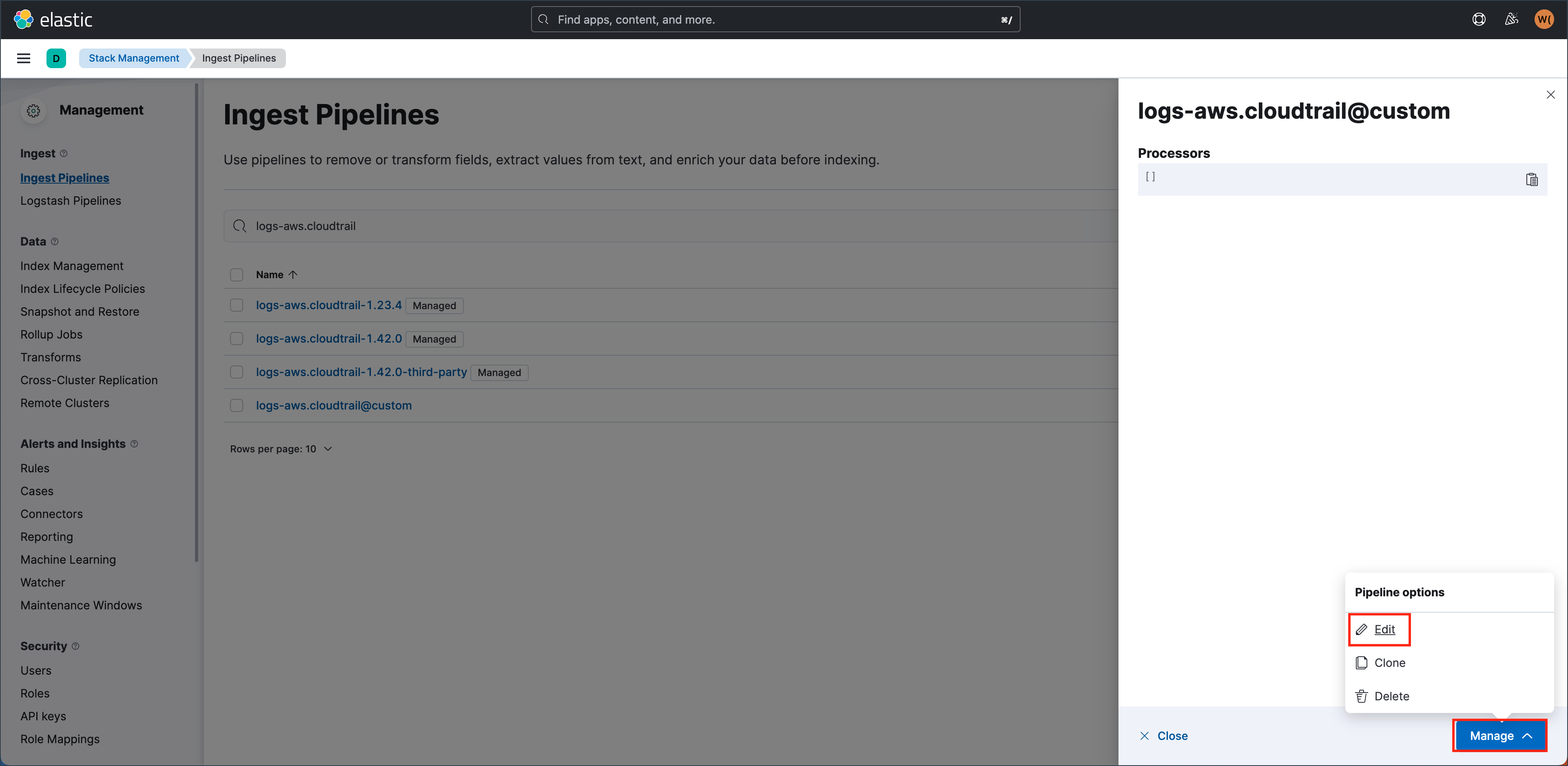This screenshot has width=1568, height=766.
Task: Open the navigation hamburger menu
Action: (24, 58)
